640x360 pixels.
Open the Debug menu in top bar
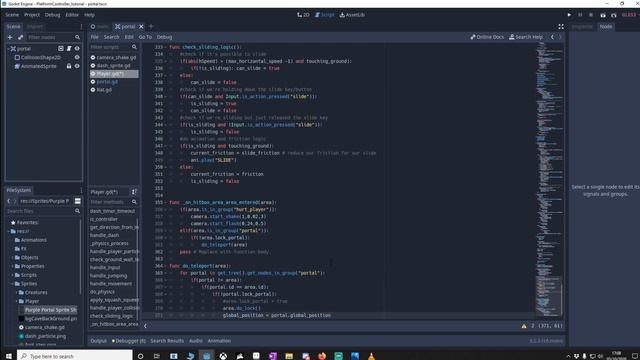[52, 15]
